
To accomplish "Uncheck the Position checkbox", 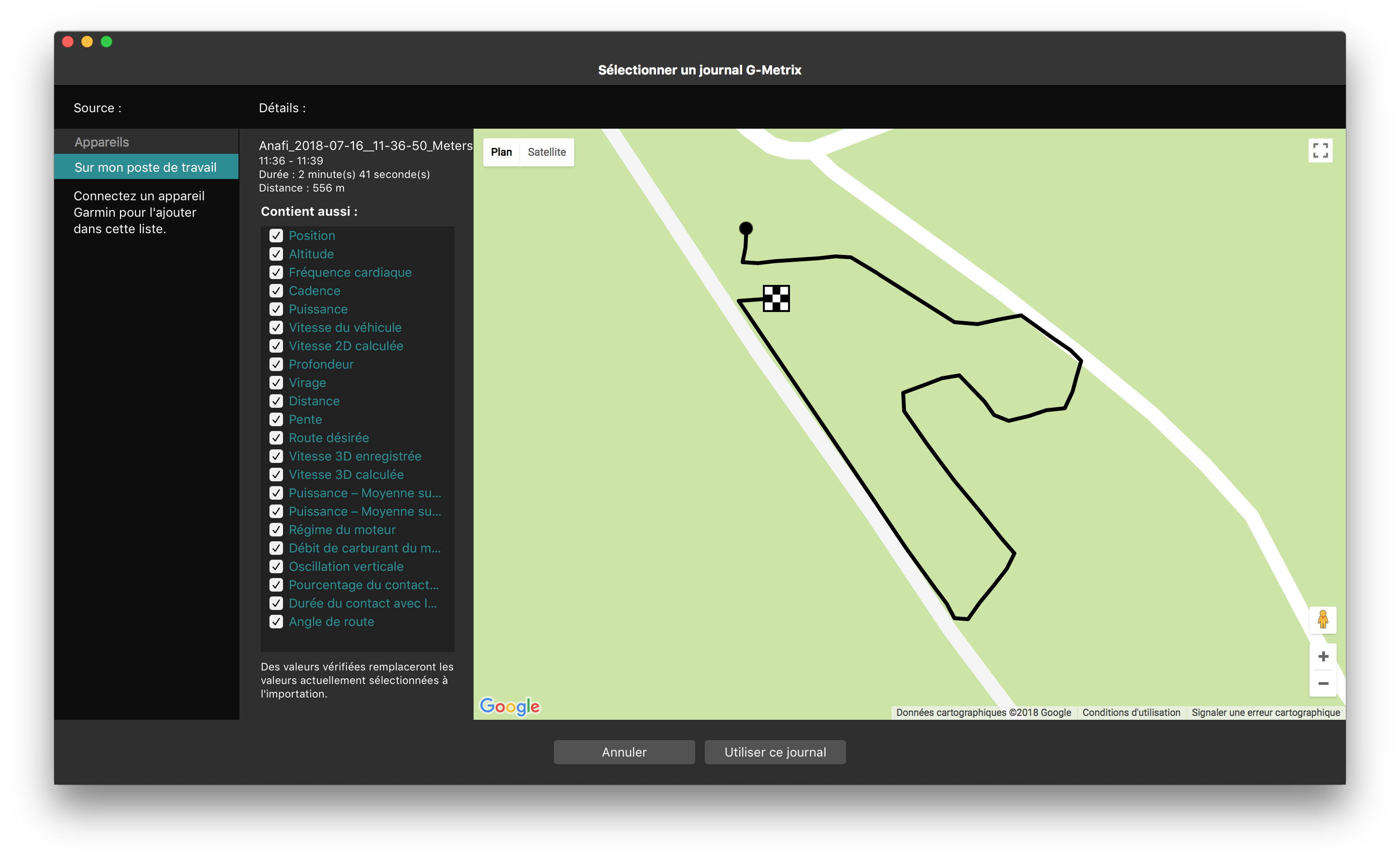I will [276, 236].
